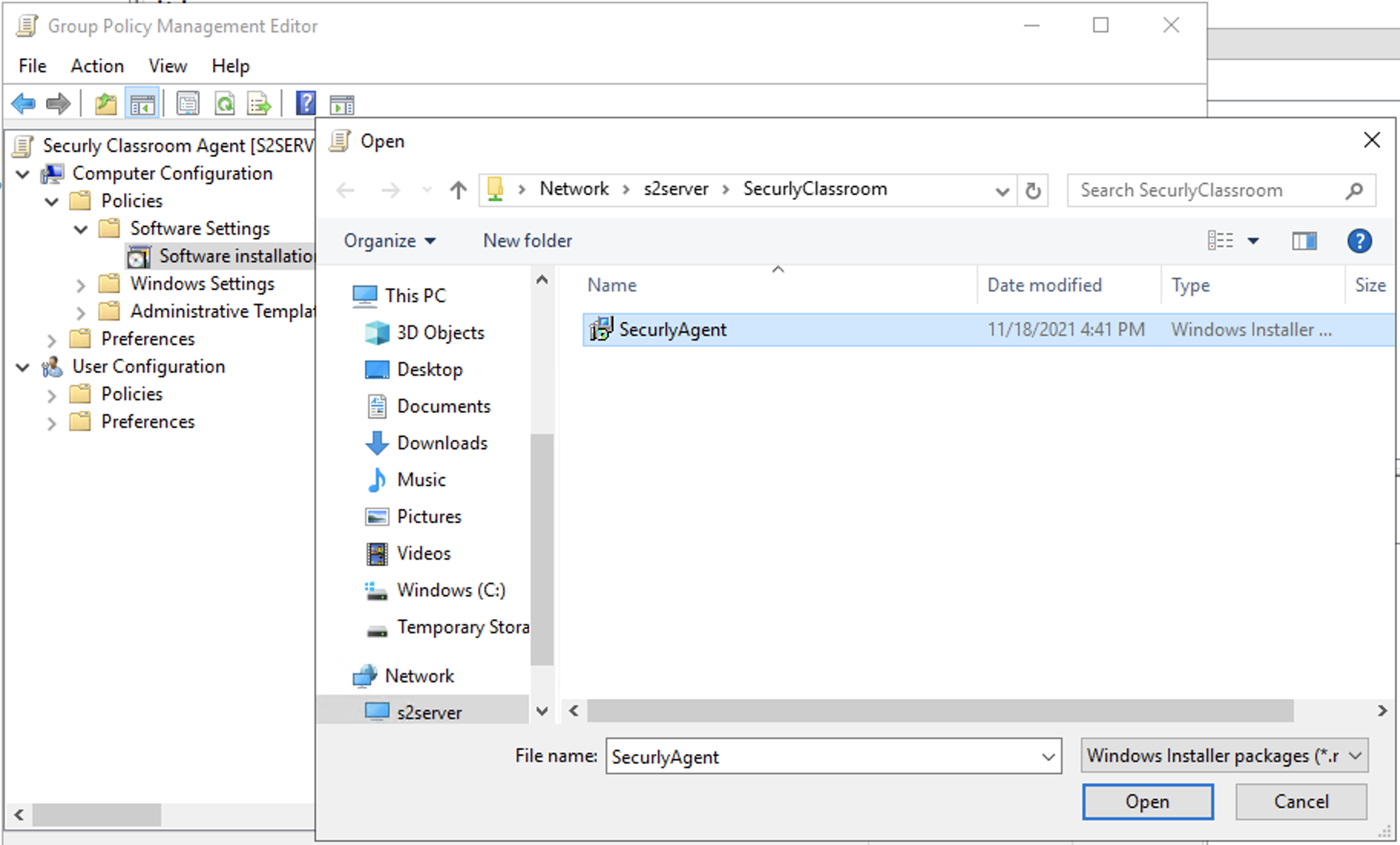The height and width of the screenshot is (845, 1400).
Task: Open the Help menu
Action: (231, 66)
